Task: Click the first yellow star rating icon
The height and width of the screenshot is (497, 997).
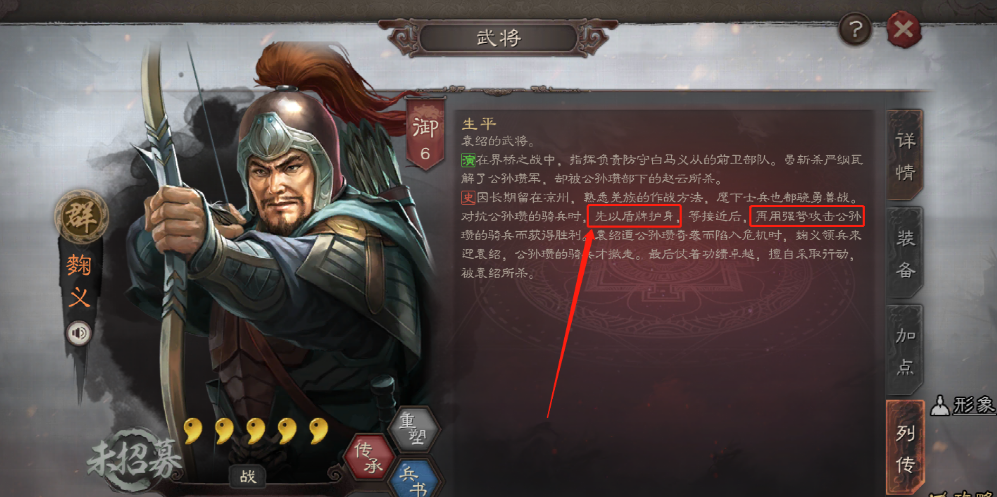Action: coord(193,431)
